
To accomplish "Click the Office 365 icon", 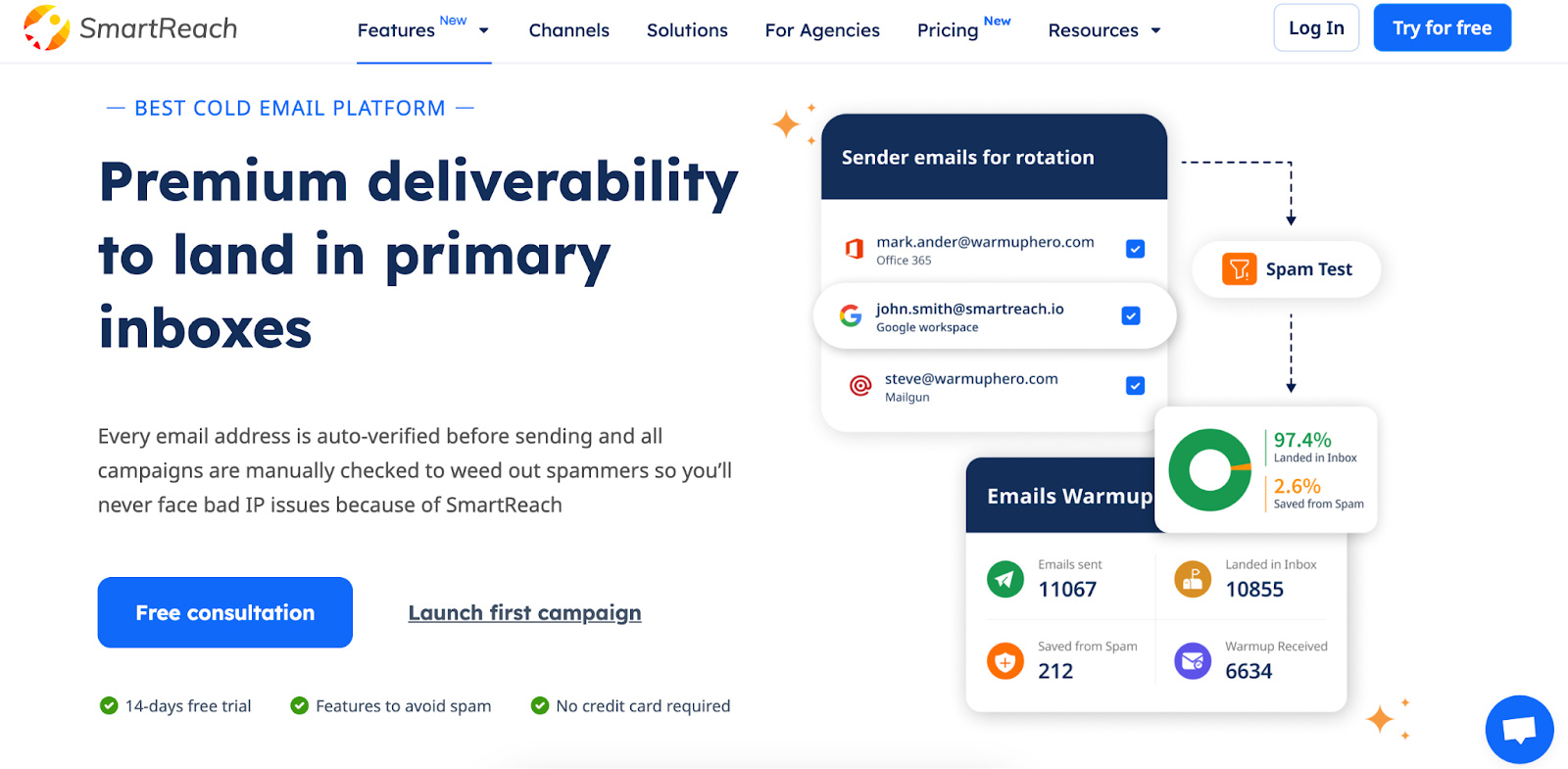I will pos(855,249).
